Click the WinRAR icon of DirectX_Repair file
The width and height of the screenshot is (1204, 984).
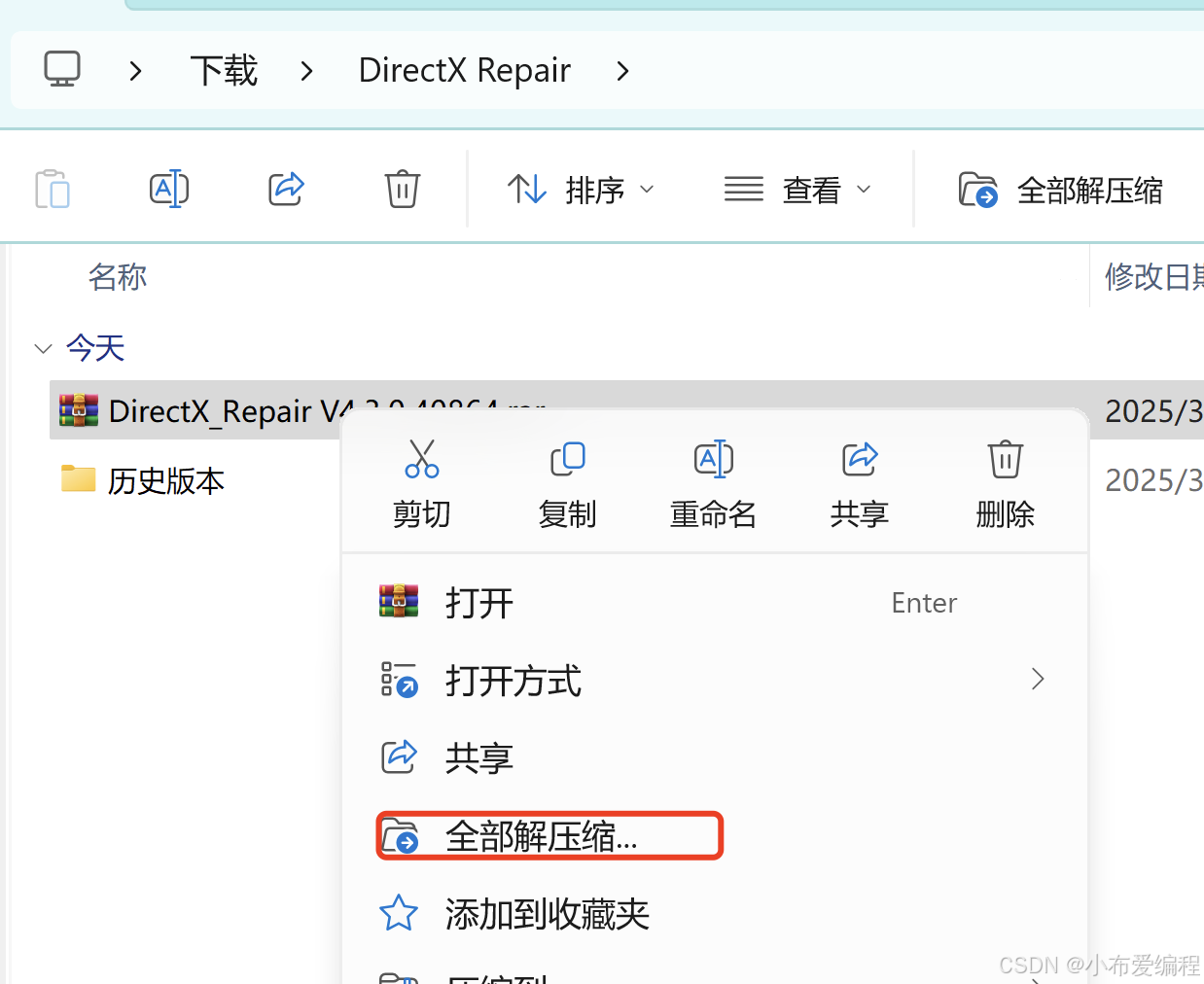[x=79, y=410]
